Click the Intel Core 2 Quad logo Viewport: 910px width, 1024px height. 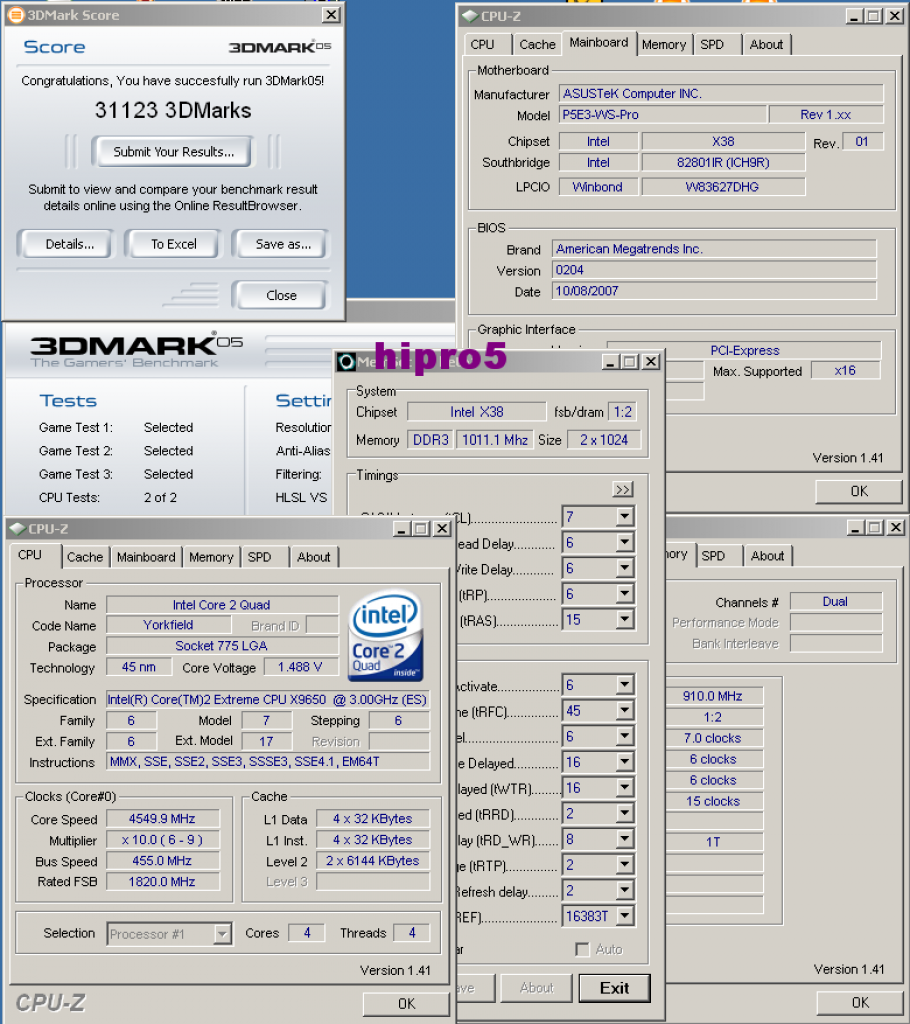[x=385, y=635]
